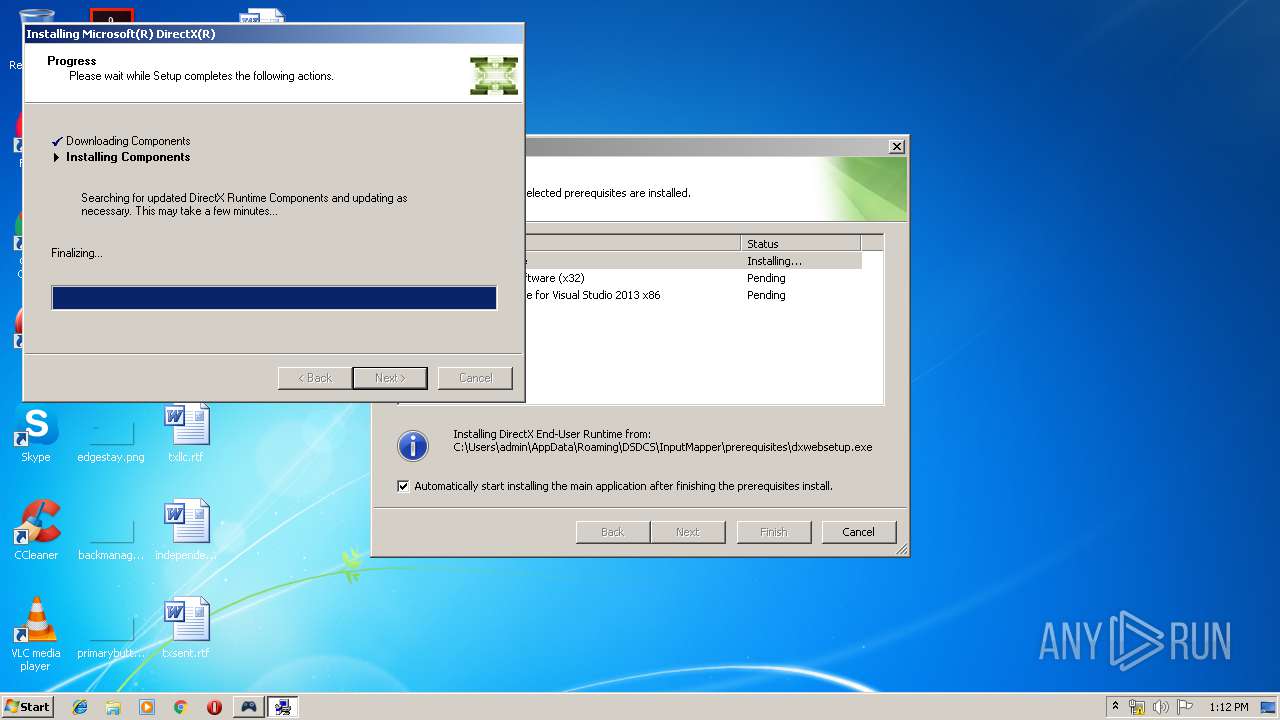Open the CCleaner desktop shortcut
Screen dimensions: 1280x720
(36, 530)
